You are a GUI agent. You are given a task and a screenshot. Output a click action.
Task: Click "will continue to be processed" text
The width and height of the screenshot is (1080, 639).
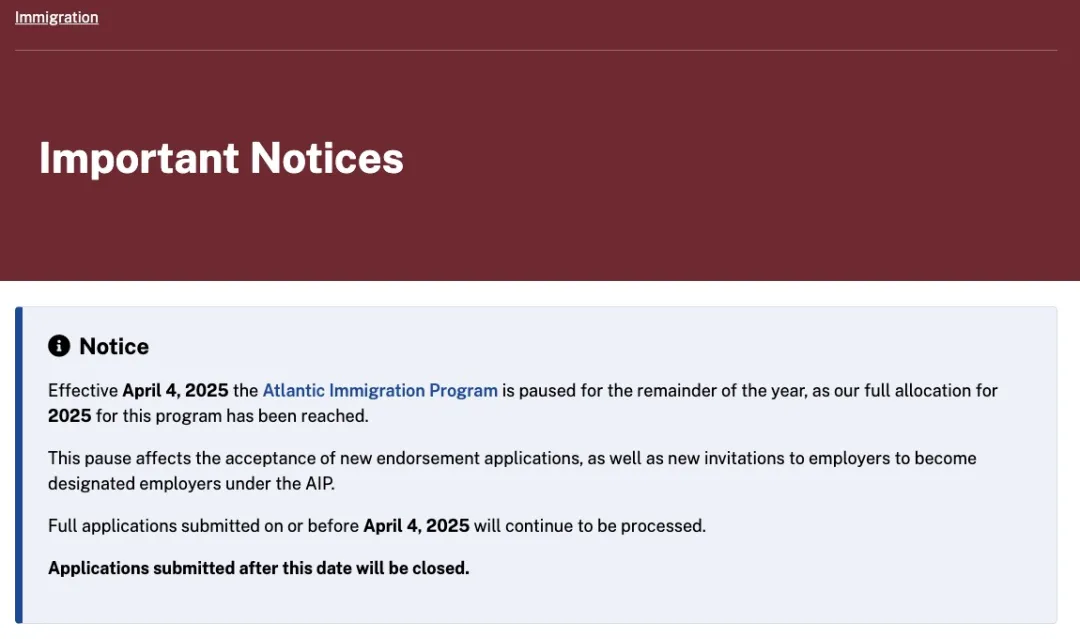click(590, 526)
